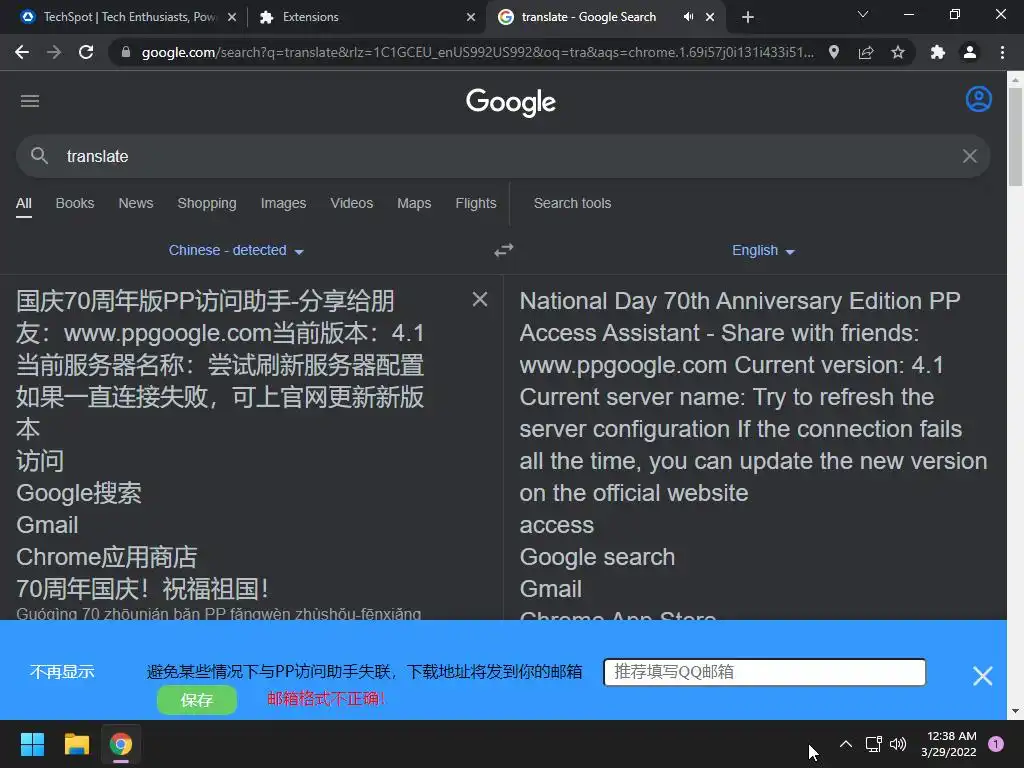The height and width of the screenshot is (768, 1024).
Task: Bookmark this page with the star icon
Action: pos(898,52)
